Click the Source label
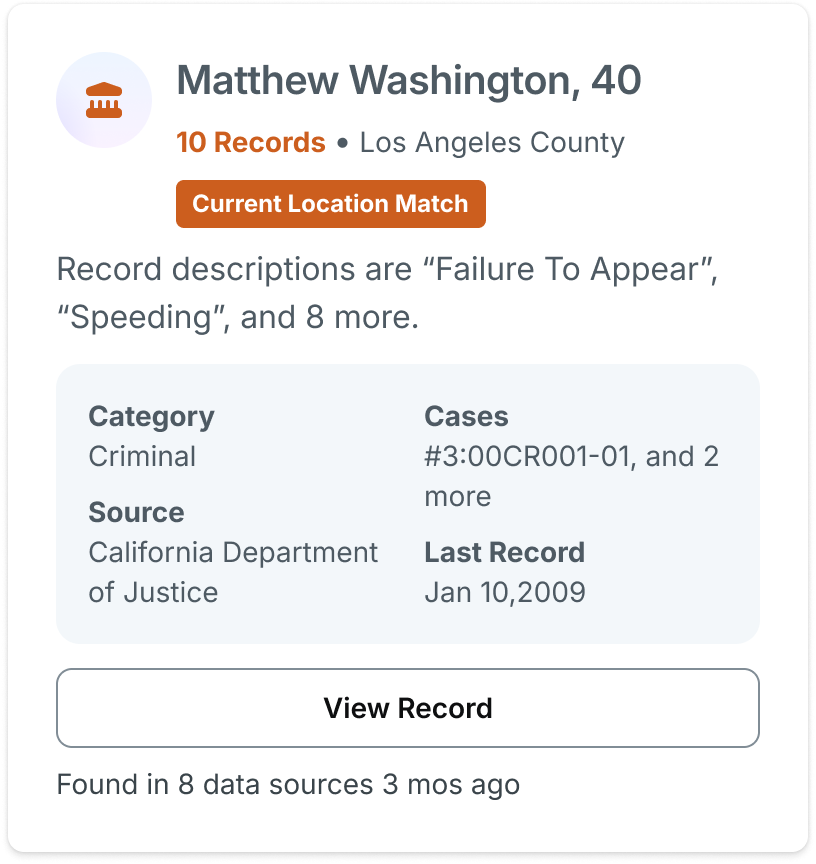Screen dimensions: 816x864 136,512
